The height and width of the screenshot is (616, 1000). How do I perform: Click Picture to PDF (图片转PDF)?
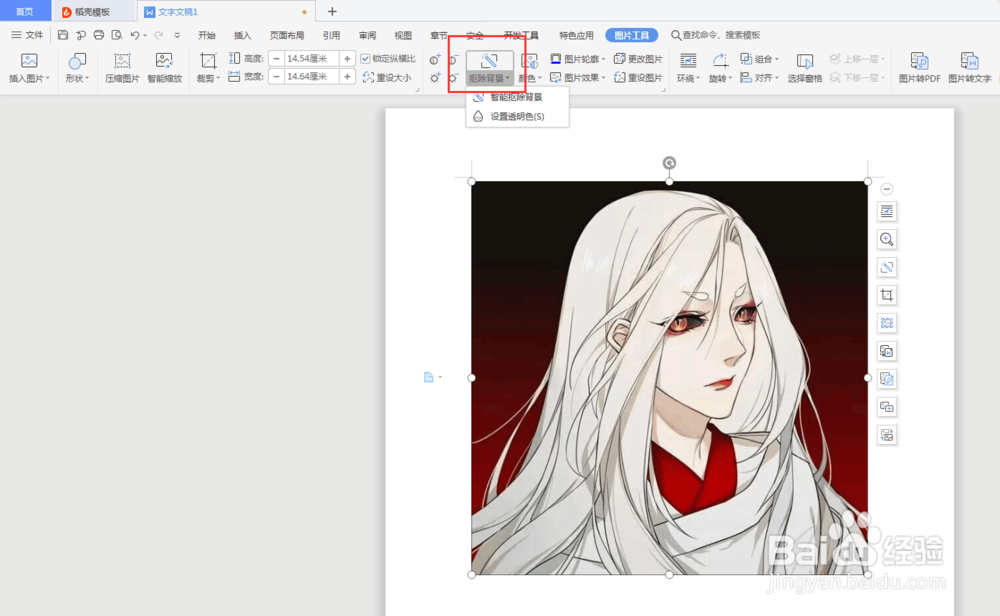[919, 68]
